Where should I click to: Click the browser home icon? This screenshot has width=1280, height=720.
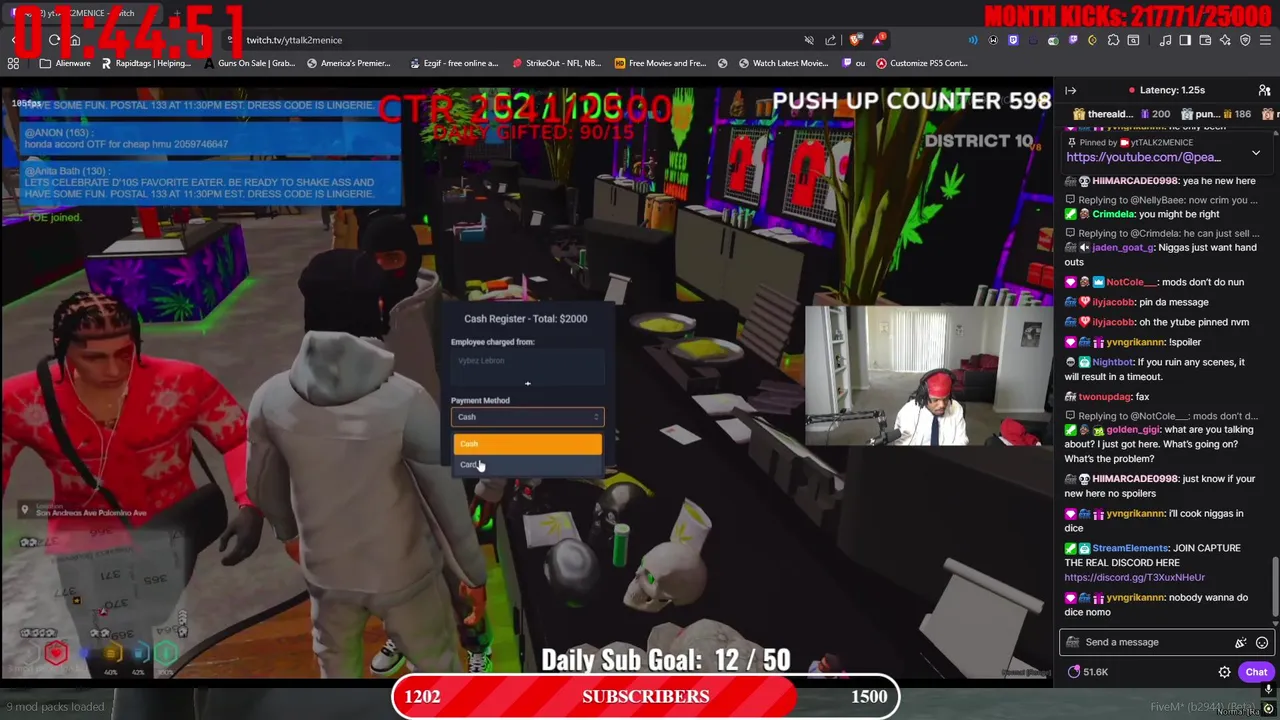pyautogui.click(x=75, y=40)
